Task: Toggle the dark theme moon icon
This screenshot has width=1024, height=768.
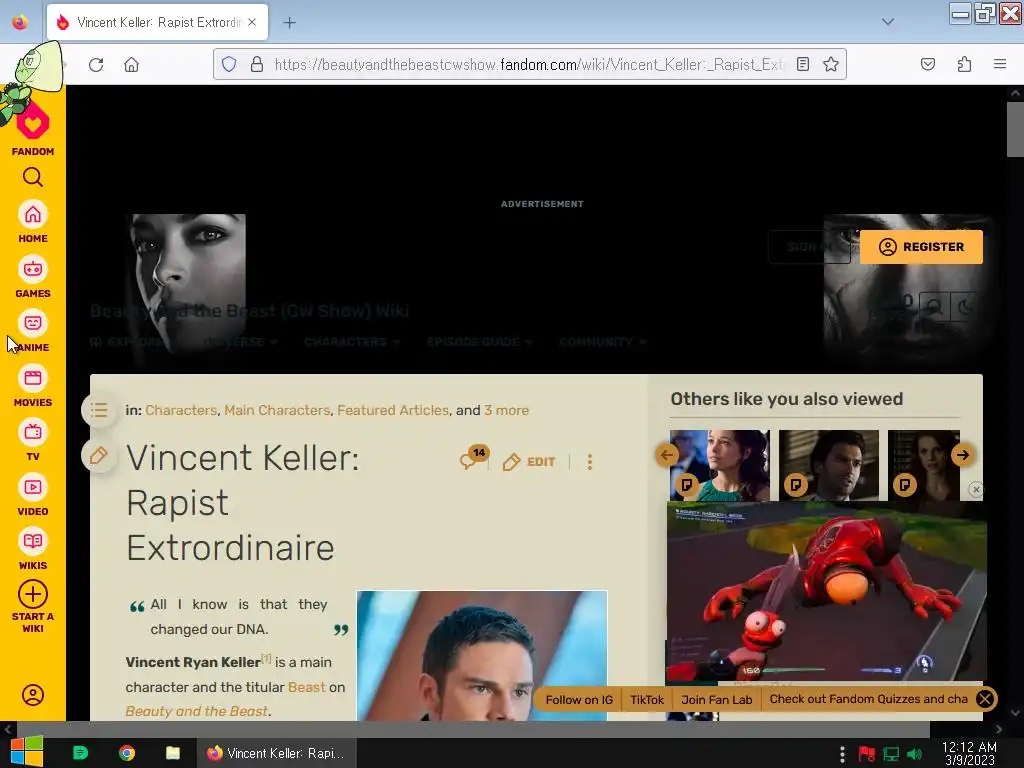Action: pos(965,306)
